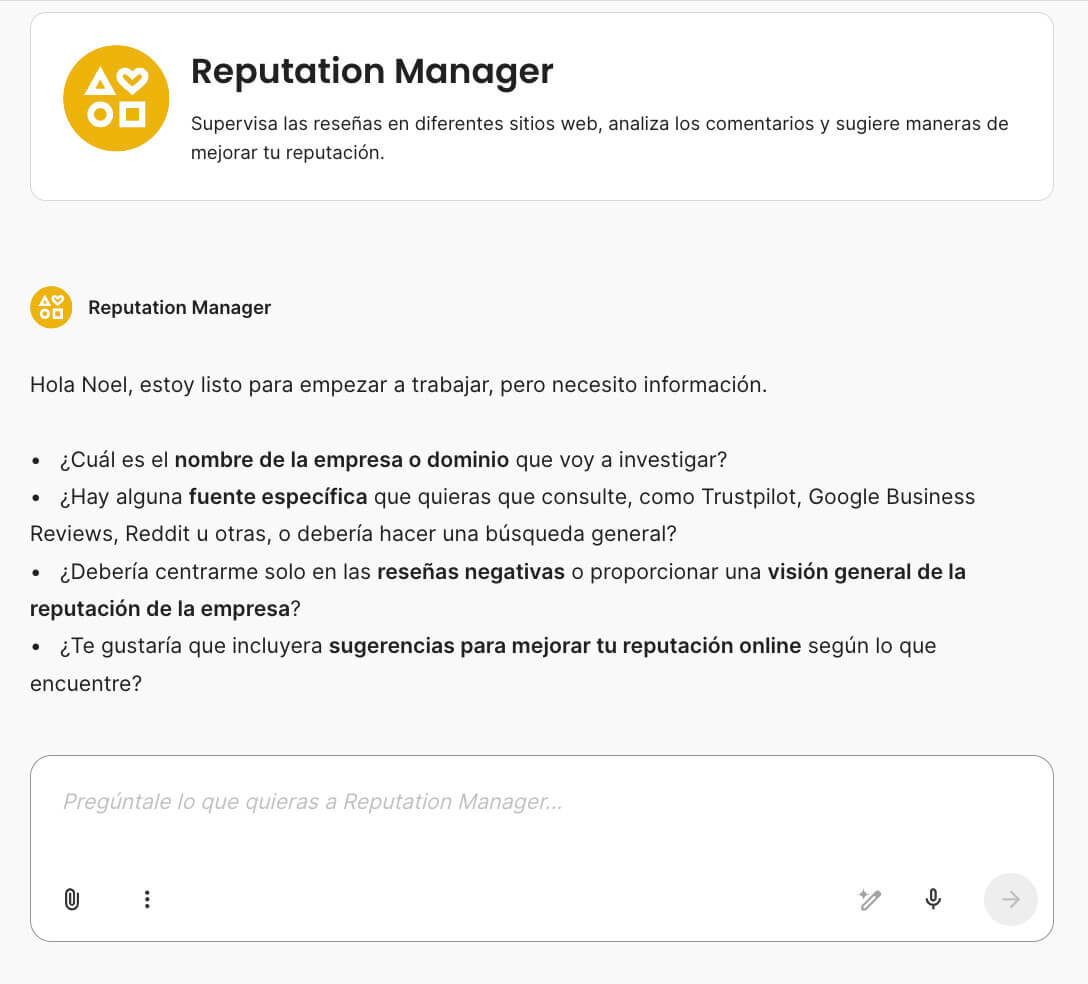The width and height of the screenshot is (1088, 984).
Task: Click the Reputation Manager title heading
Action: pos(372,71)
